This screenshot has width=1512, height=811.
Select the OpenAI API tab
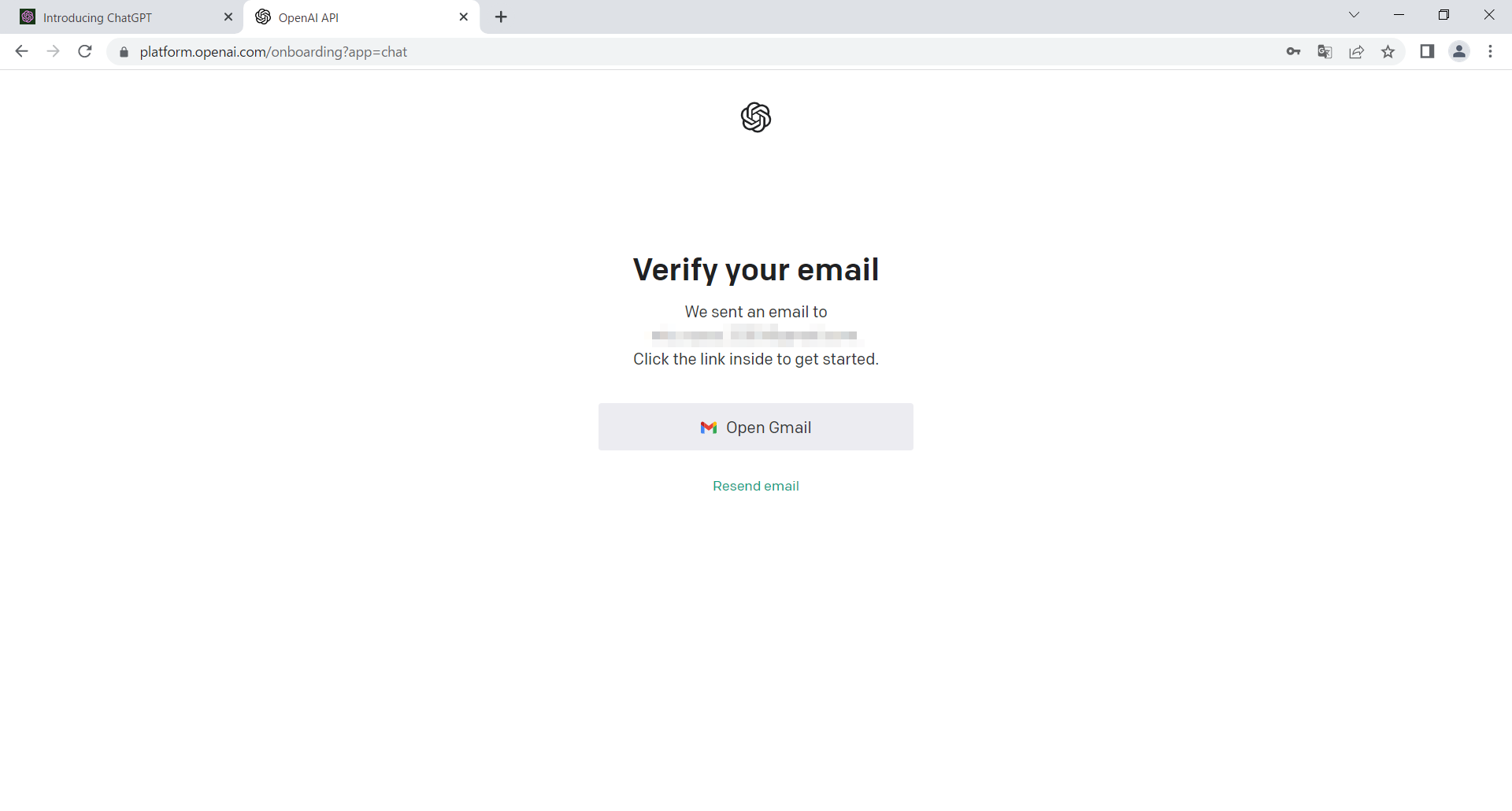[x=354, y=17]
